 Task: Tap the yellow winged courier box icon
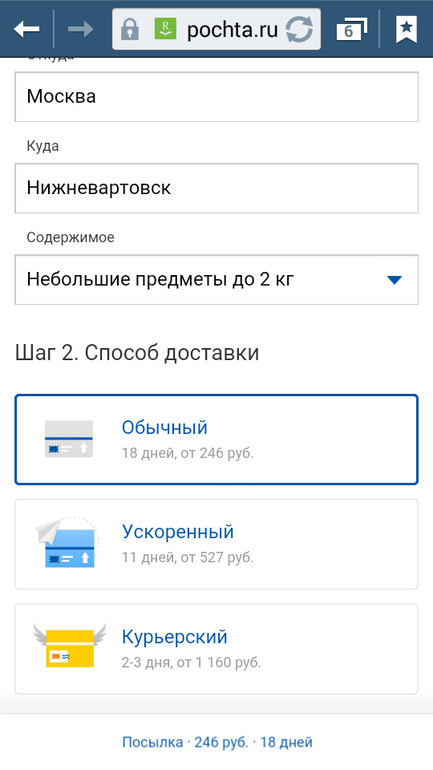tap(70, 646)
